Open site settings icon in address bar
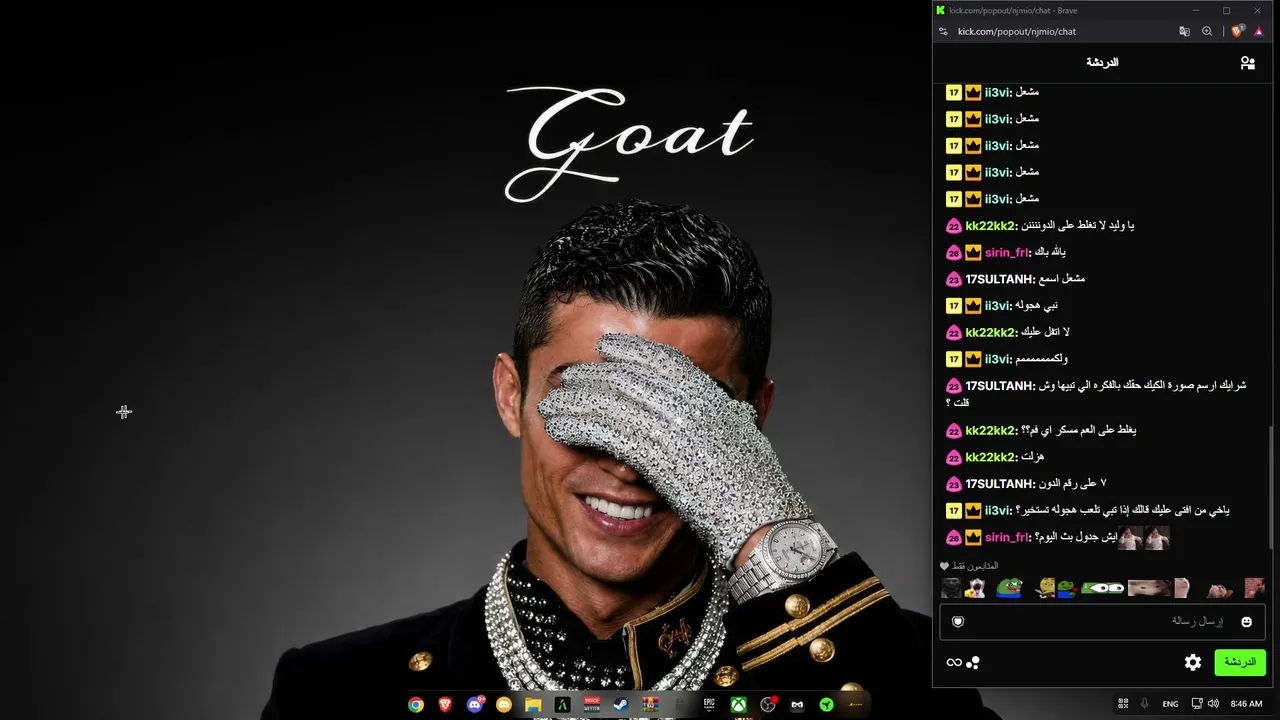 pos(943,31)
